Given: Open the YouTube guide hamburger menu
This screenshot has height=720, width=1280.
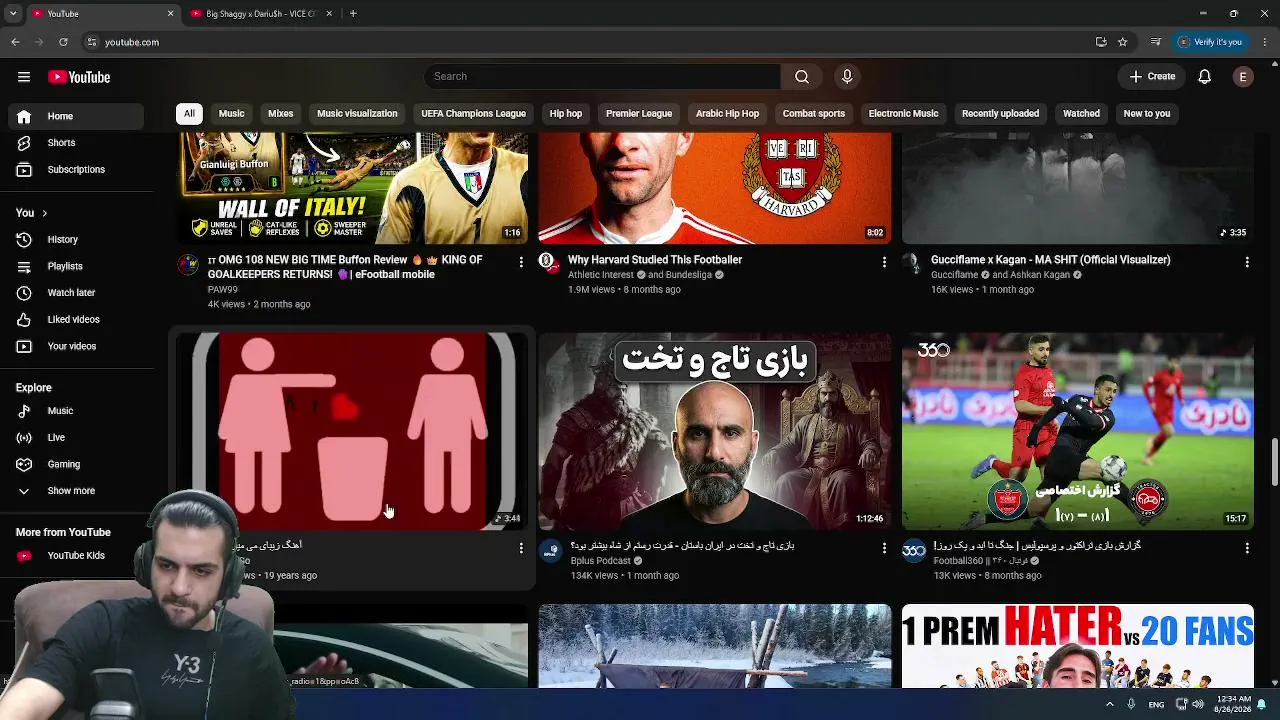Looking at the screenshot, I should point(24,77).
